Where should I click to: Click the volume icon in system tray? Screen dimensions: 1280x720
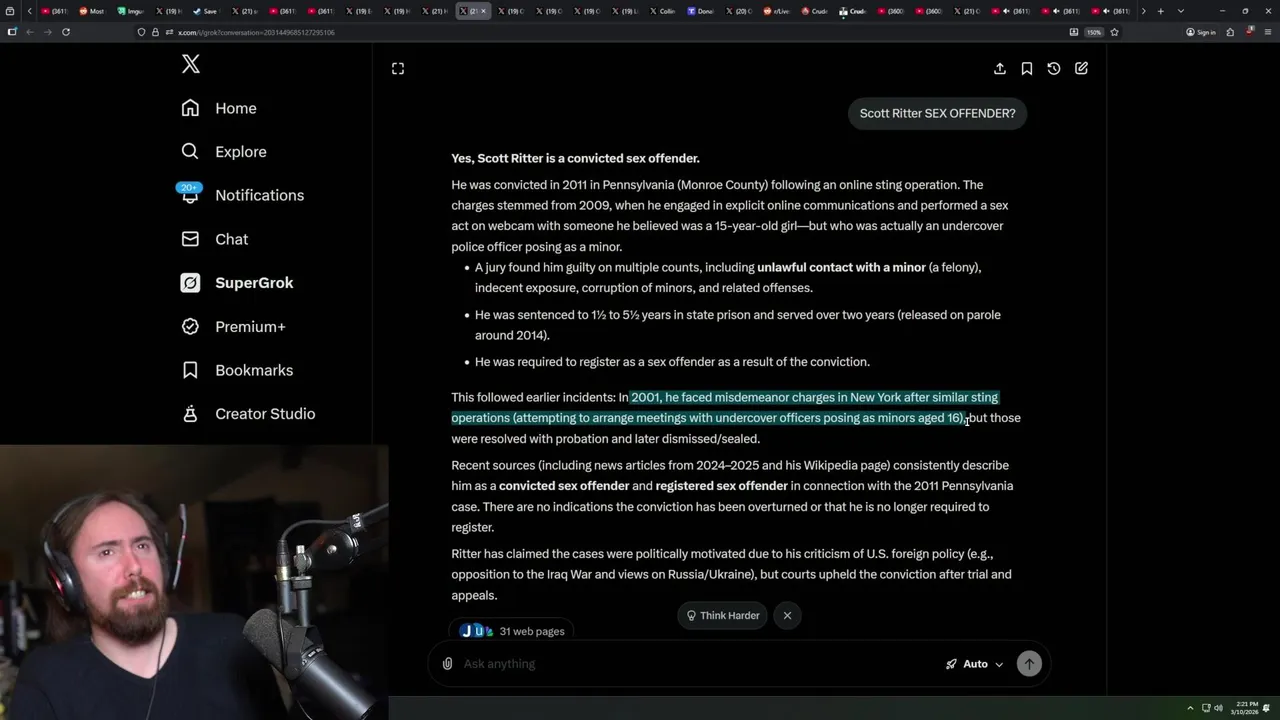1218,708
